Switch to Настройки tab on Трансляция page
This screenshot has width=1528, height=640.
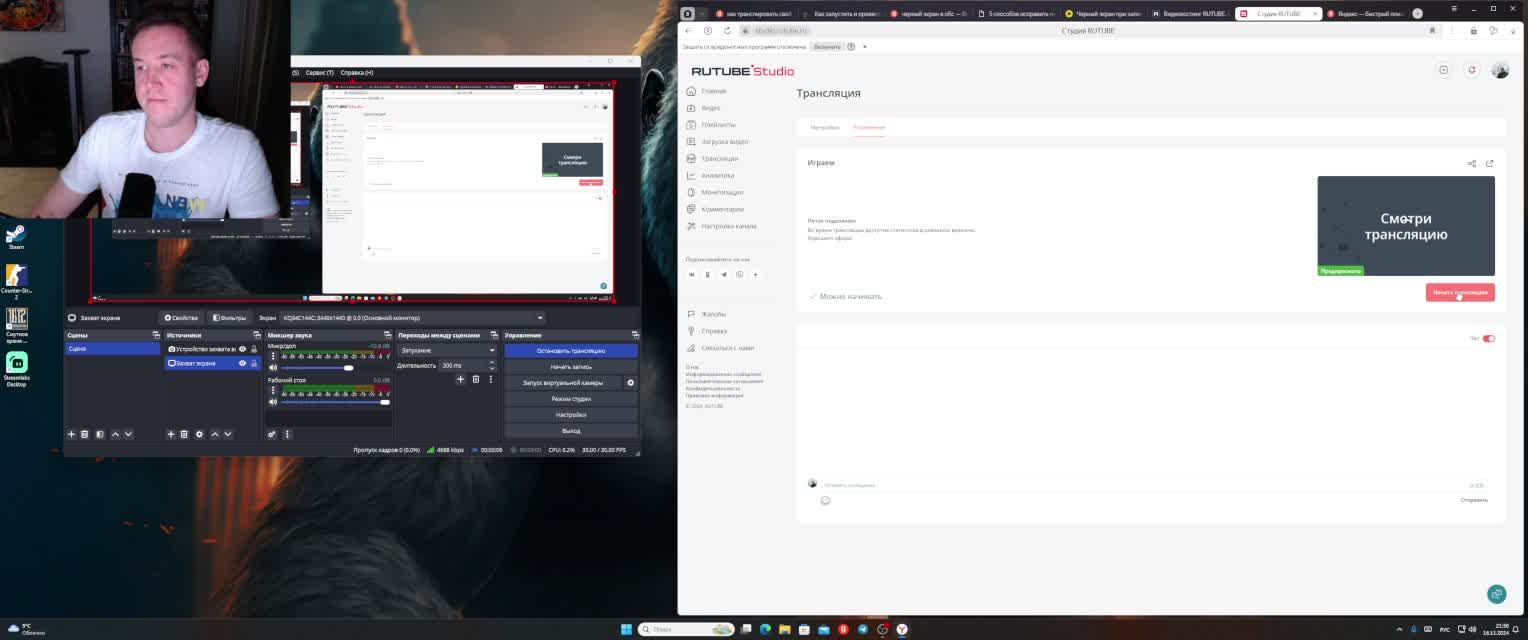(825, 127)
